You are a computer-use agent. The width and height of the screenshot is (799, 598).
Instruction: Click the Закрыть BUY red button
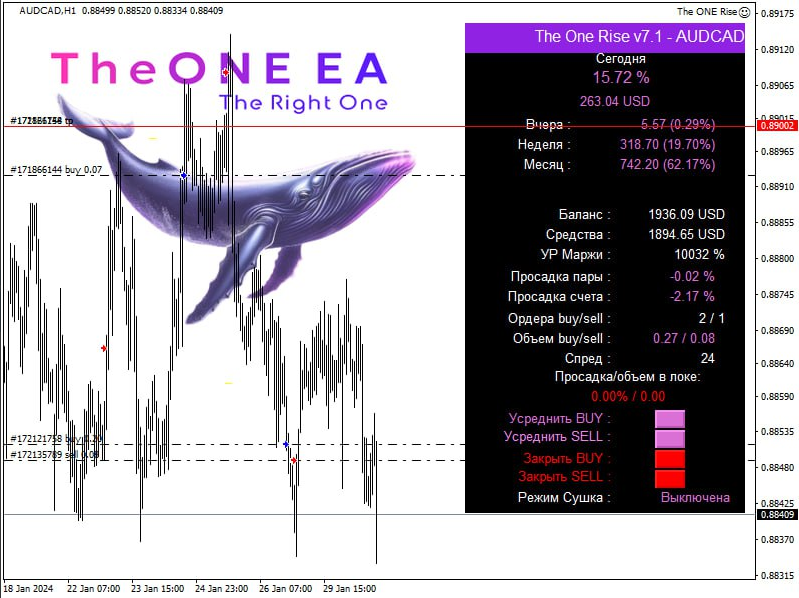670,458
